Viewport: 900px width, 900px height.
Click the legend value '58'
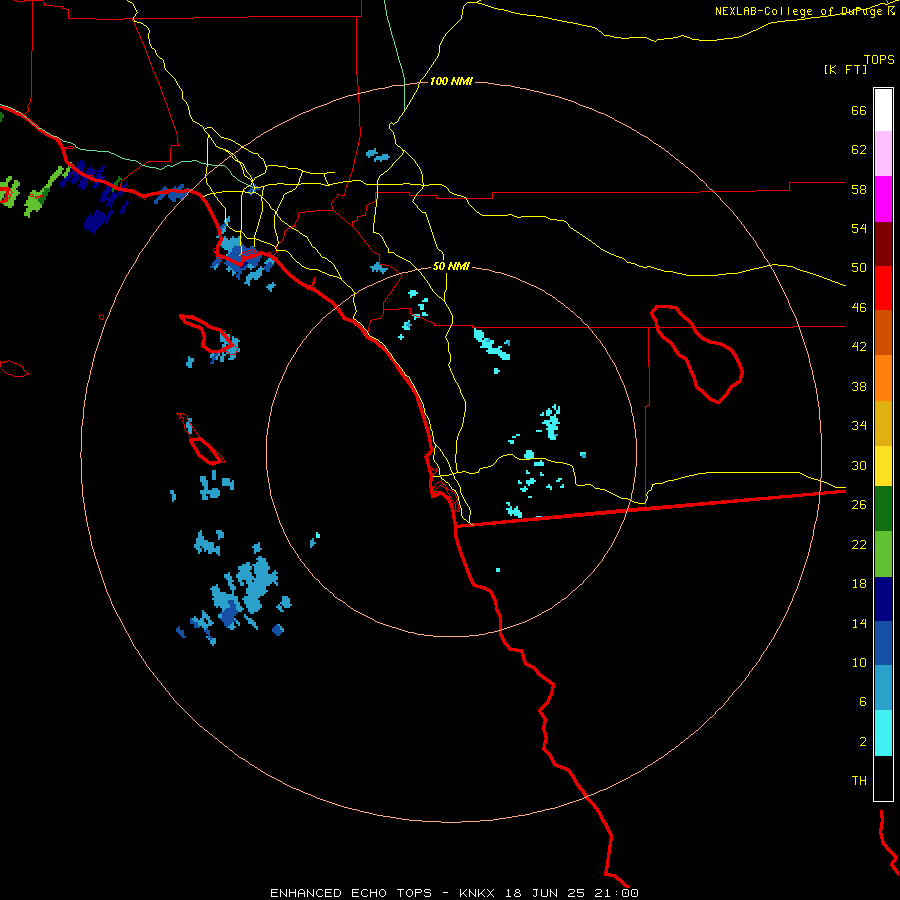859,190
